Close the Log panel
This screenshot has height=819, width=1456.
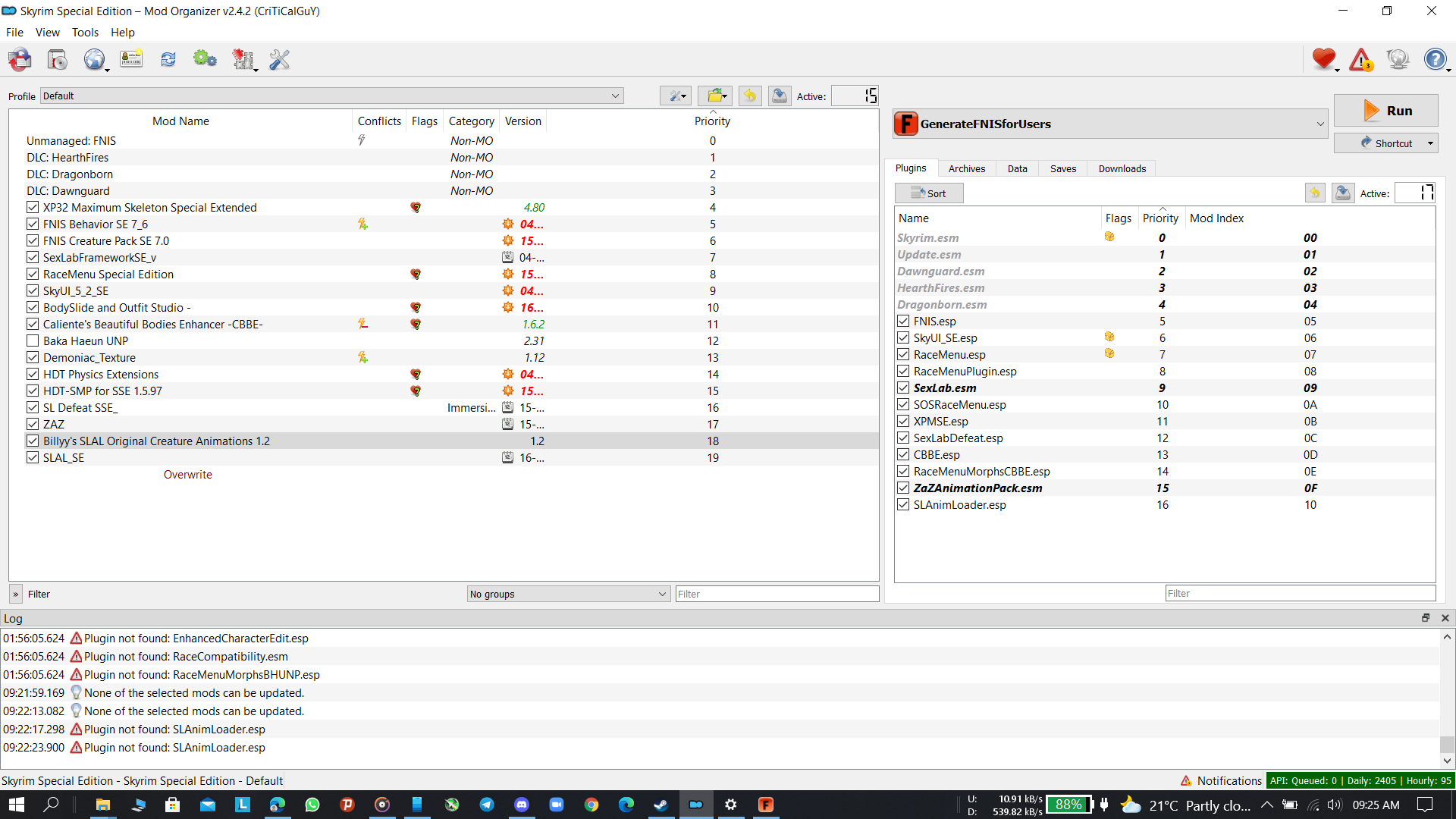1445,618
